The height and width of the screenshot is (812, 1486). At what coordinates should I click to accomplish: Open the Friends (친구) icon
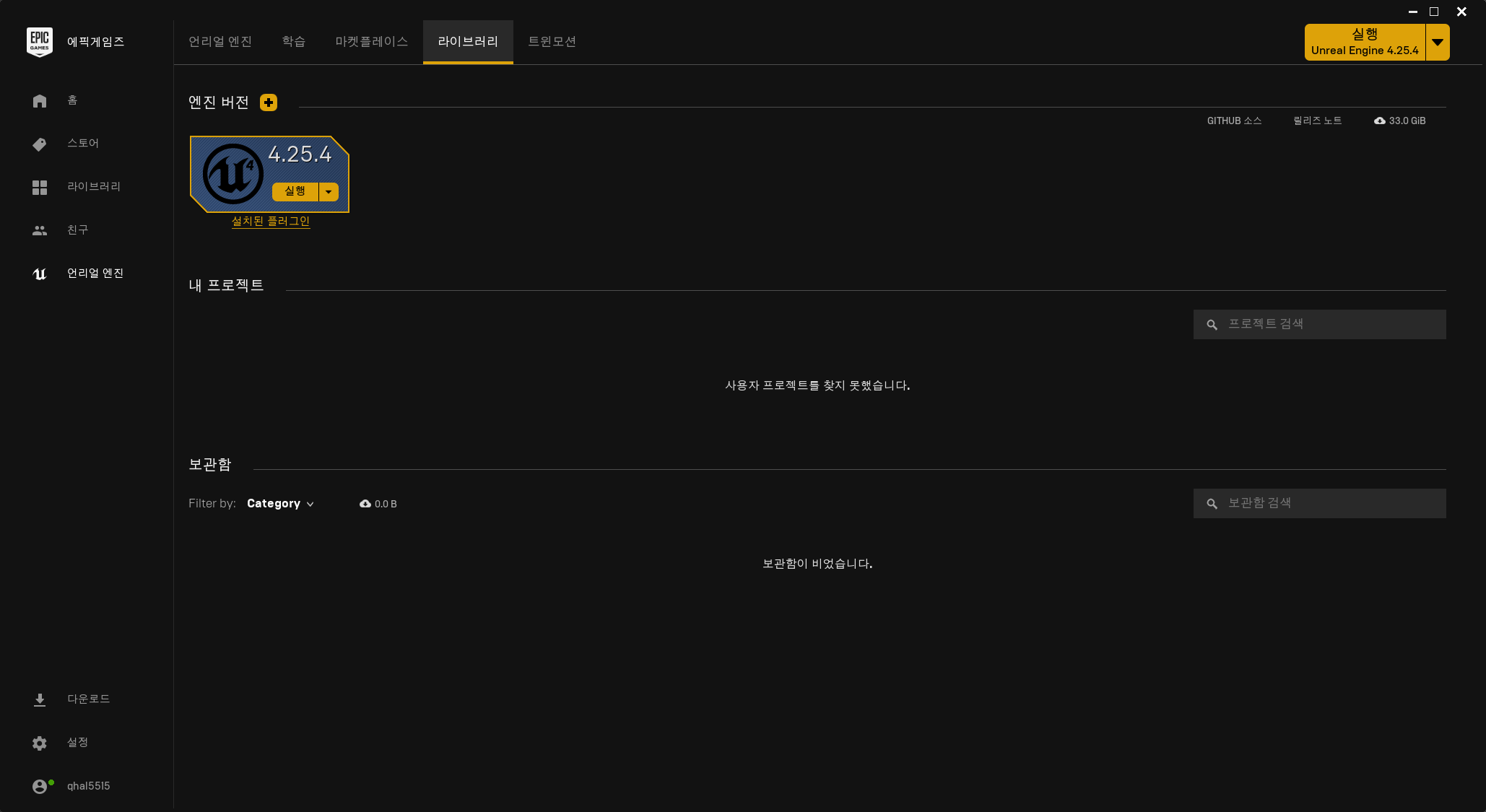(40, 231)
